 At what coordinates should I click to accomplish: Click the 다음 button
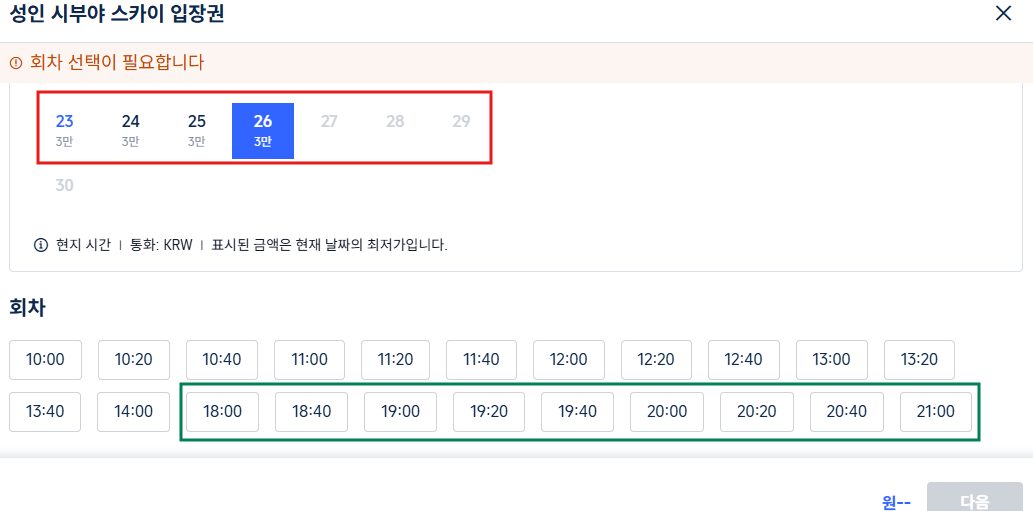tap(974, 500)
